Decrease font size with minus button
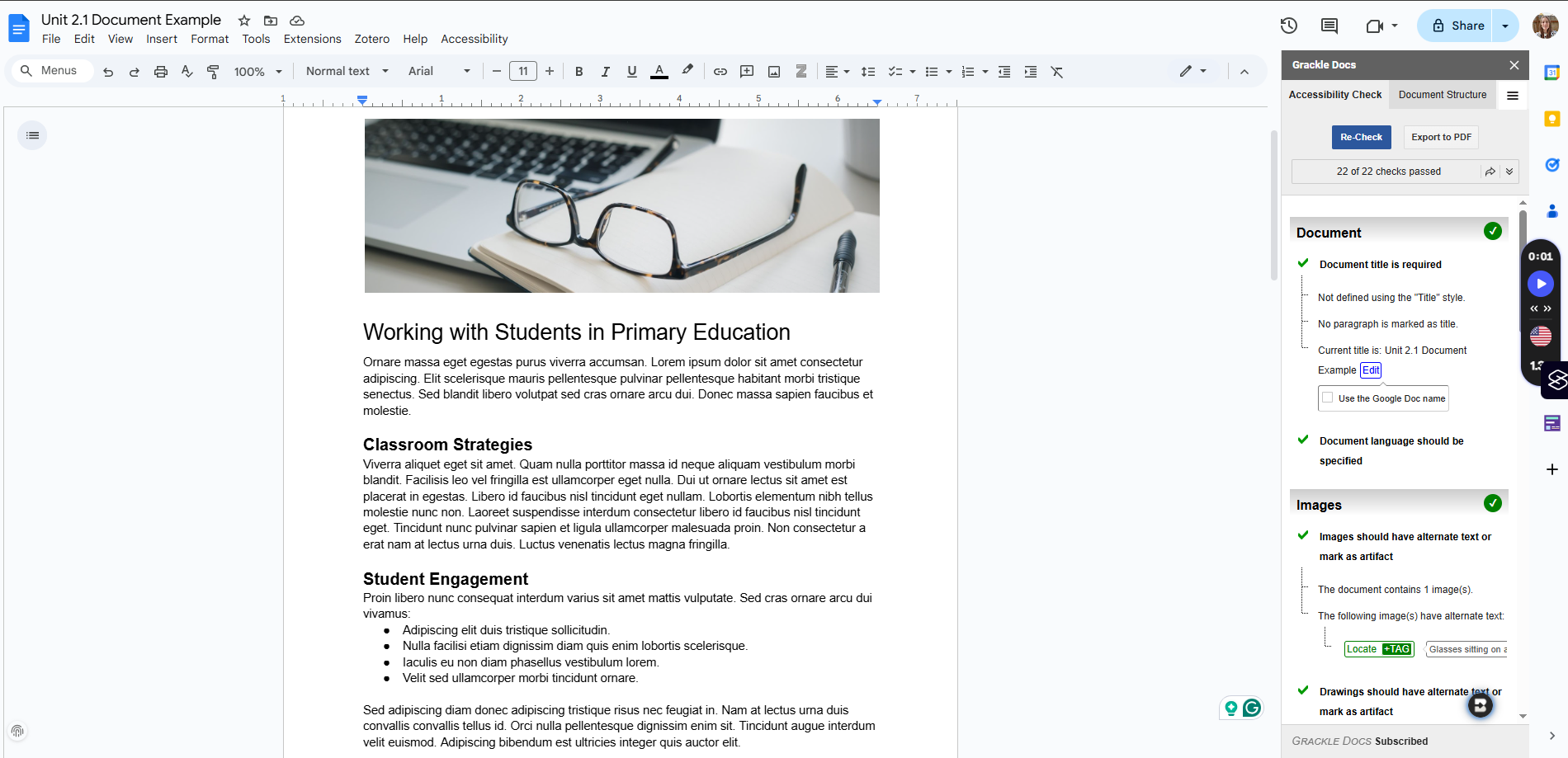The height and width of the screenshot is (758, 1568). [x=497, y=72]
